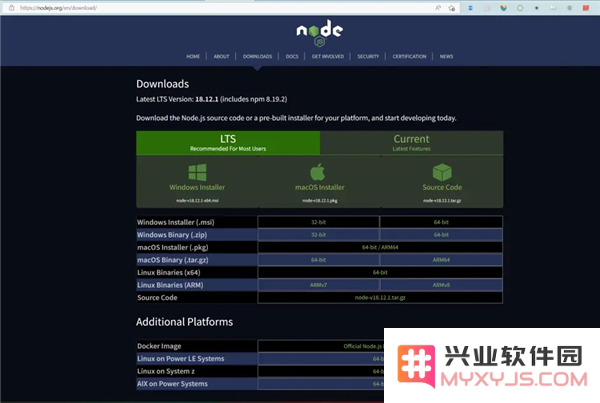Image resolution: width=600 pixels, height=403 pixels.
Task: Click the Docker Image row label
Action: tap(159, 346)
